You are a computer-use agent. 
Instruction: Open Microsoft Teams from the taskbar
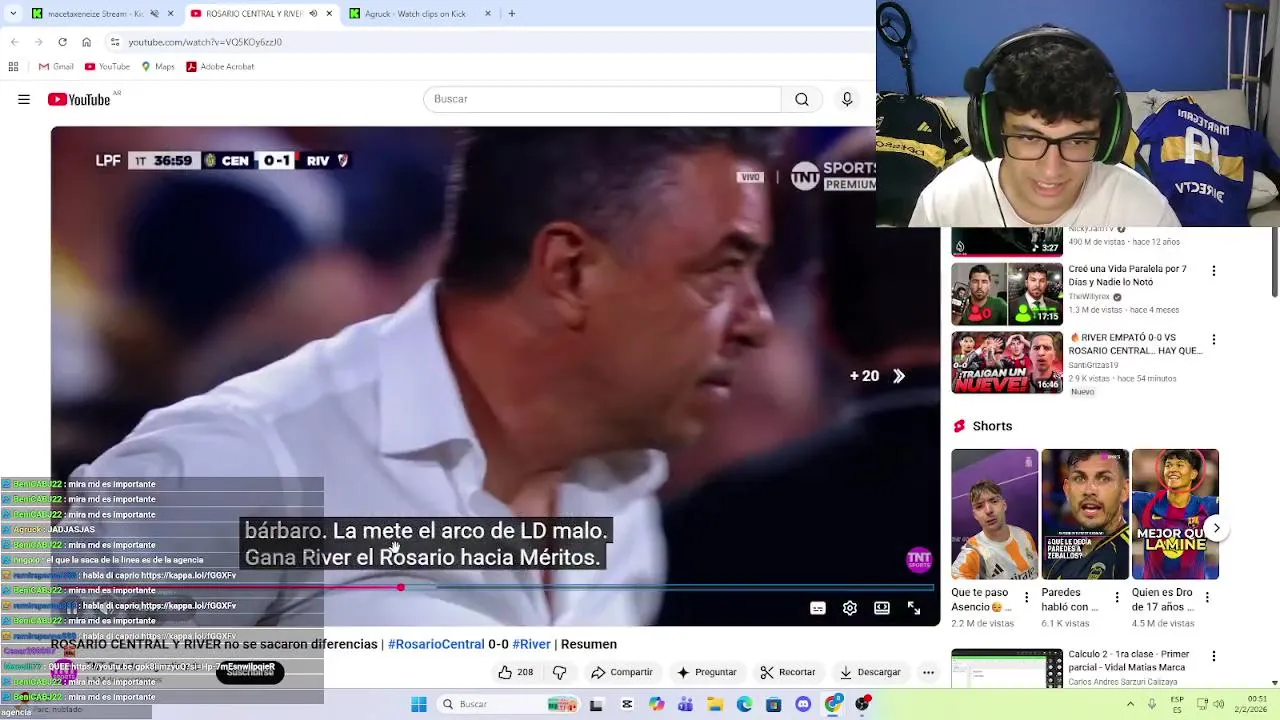[x=685, y=704]
